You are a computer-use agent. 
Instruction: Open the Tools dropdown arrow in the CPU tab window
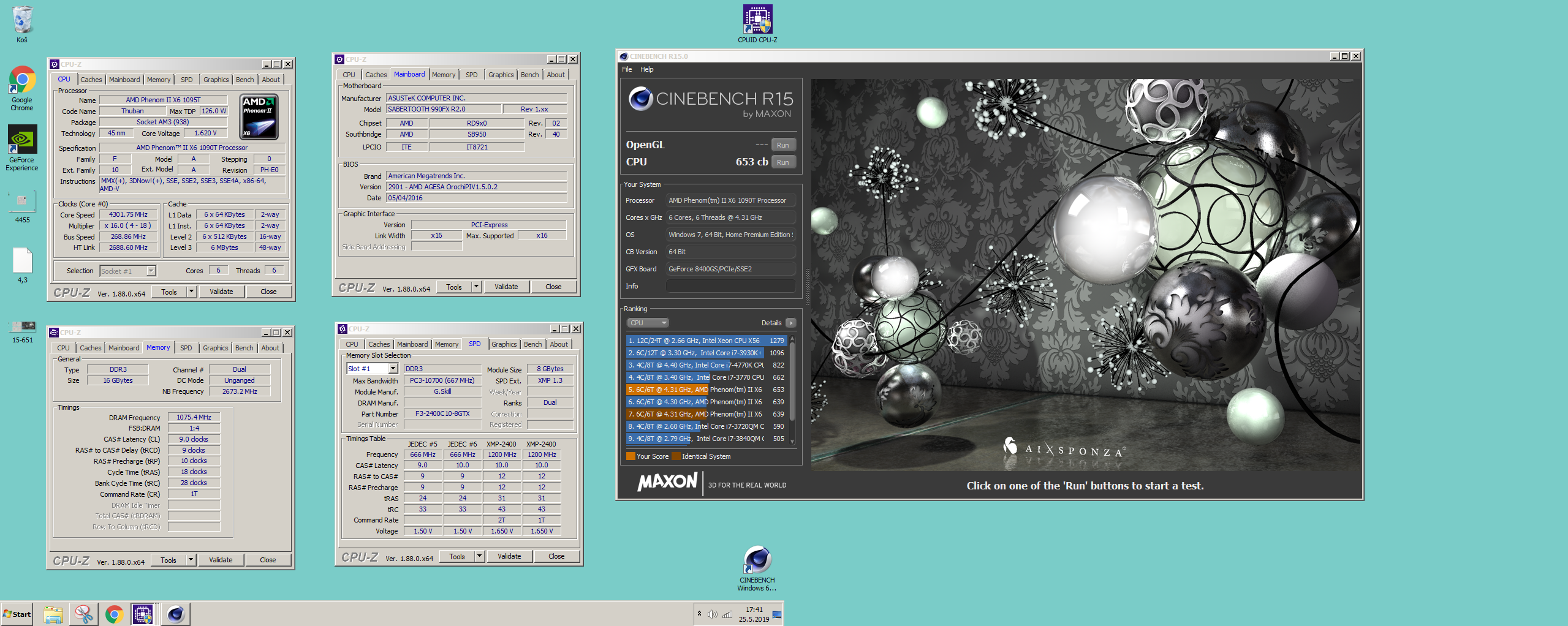tap(191, 292)
